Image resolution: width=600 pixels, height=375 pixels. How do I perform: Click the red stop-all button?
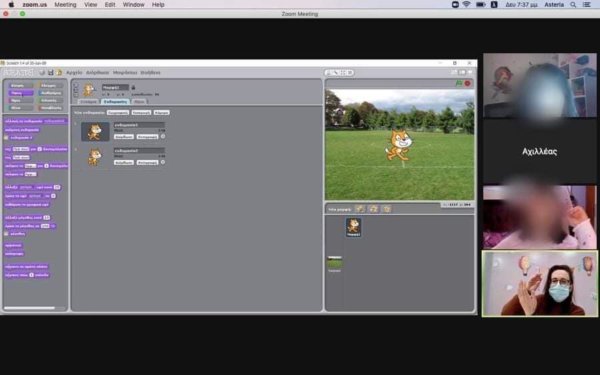pyautogui.click(x=468, y=83)
